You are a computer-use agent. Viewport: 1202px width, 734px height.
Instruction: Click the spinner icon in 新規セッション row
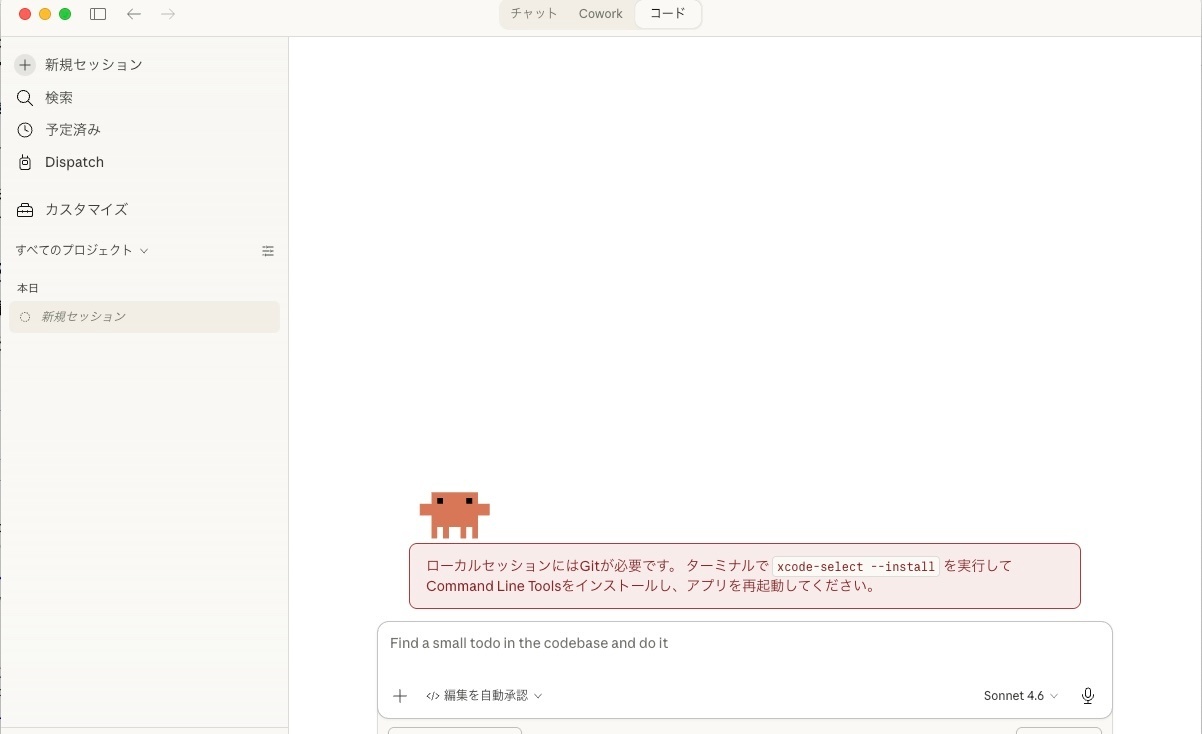click(26, 317)
